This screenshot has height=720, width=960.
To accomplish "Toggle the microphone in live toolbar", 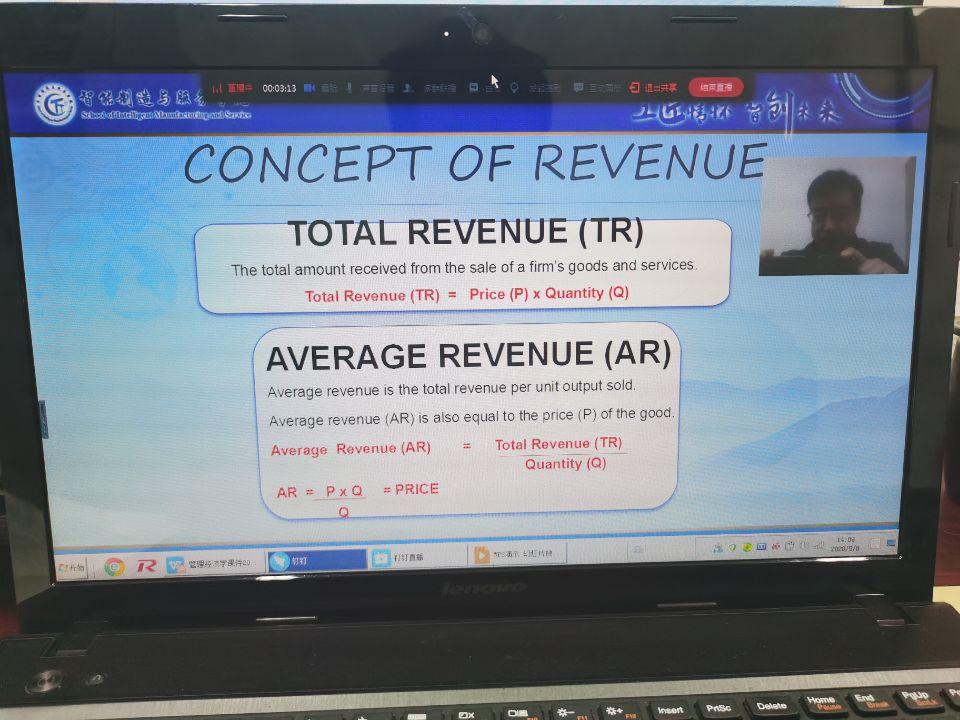I will tap(349, 88).
